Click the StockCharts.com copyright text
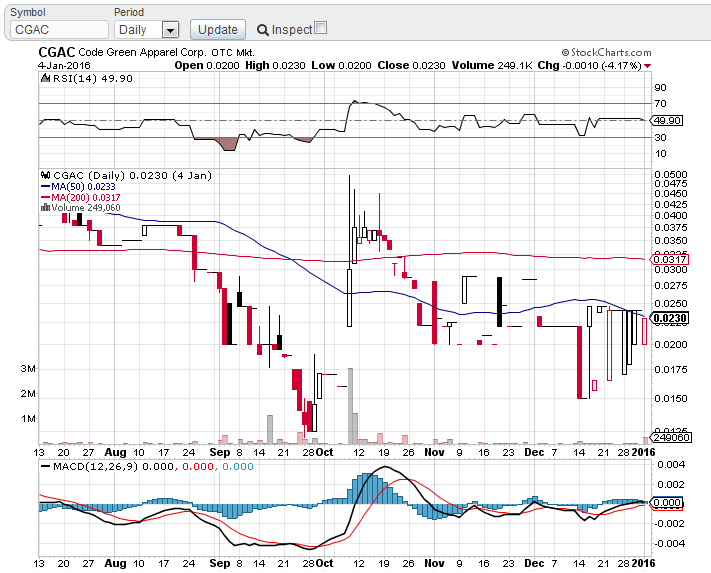This screenshot has height=573, width=711. (606, 53)
